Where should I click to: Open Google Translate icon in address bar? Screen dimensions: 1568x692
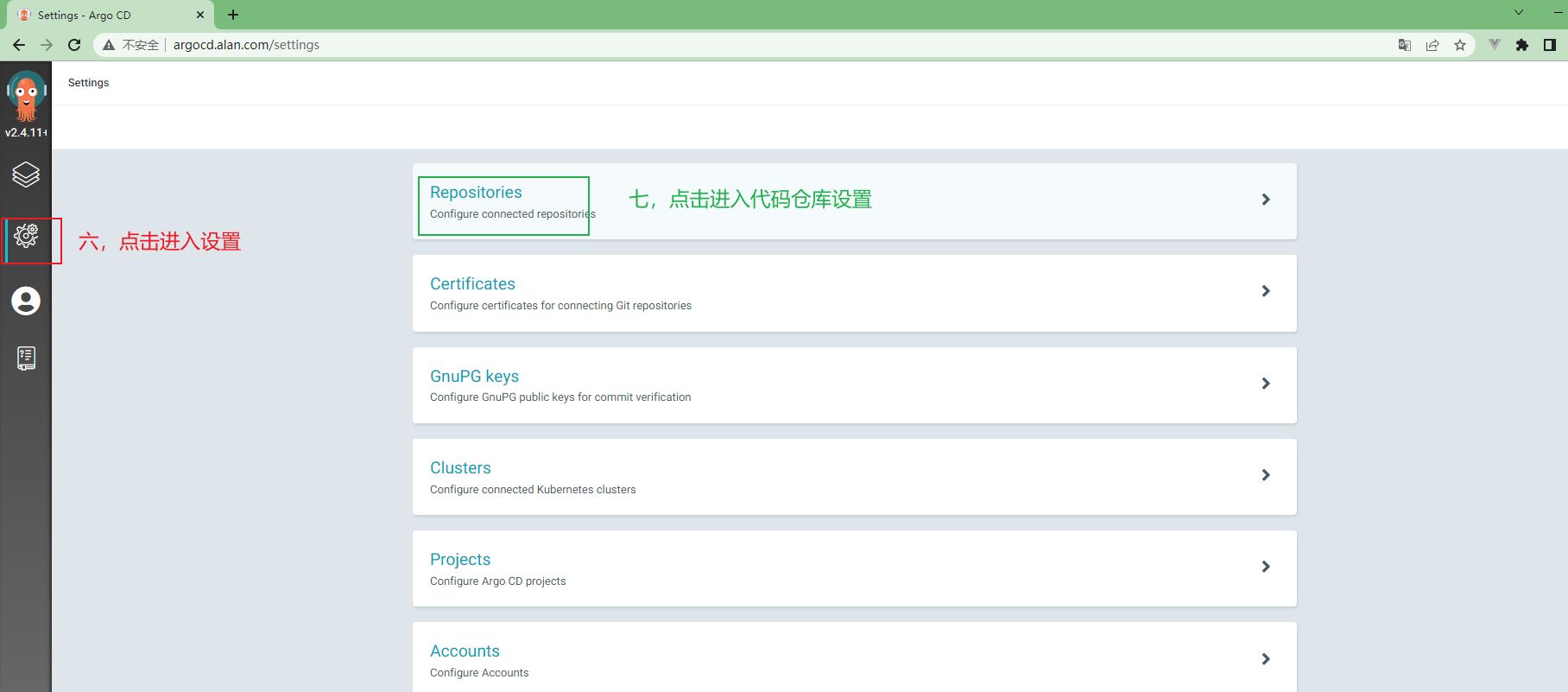tap(1405, 45)
